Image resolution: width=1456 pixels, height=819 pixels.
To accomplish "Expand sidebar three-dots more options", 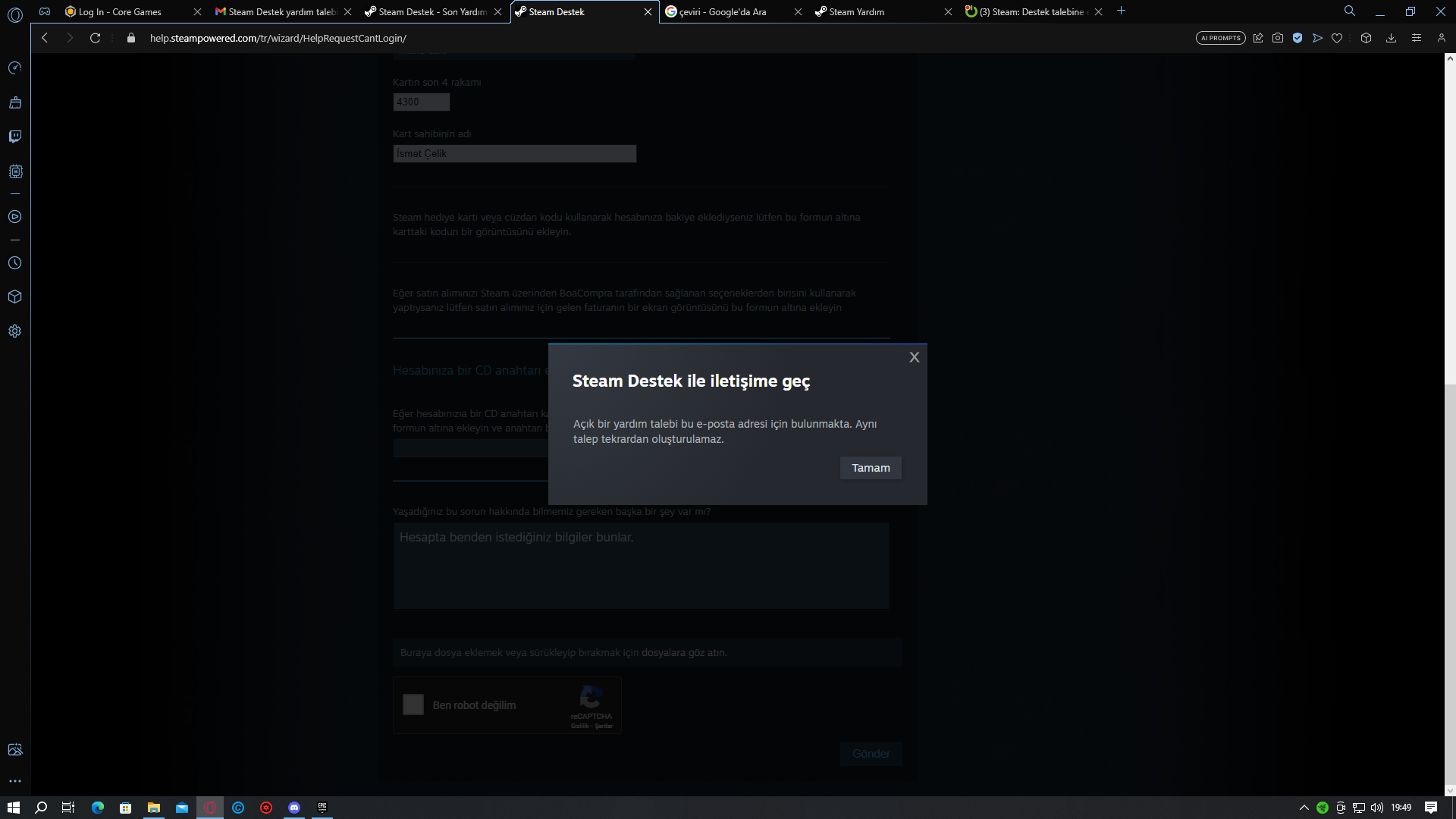I will 15,781.
